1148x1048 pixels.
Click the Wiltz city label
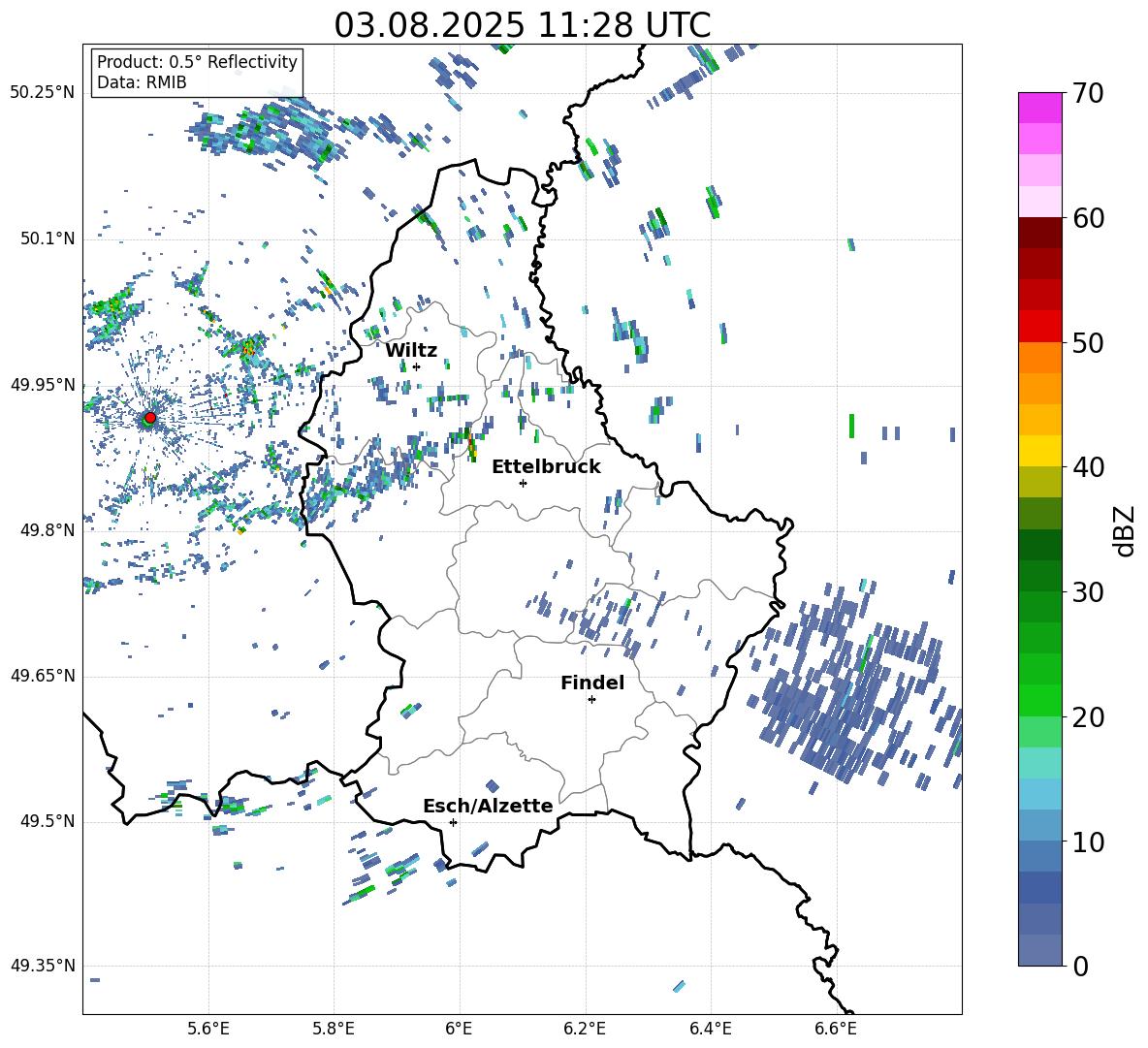click(x=411, y=351)
